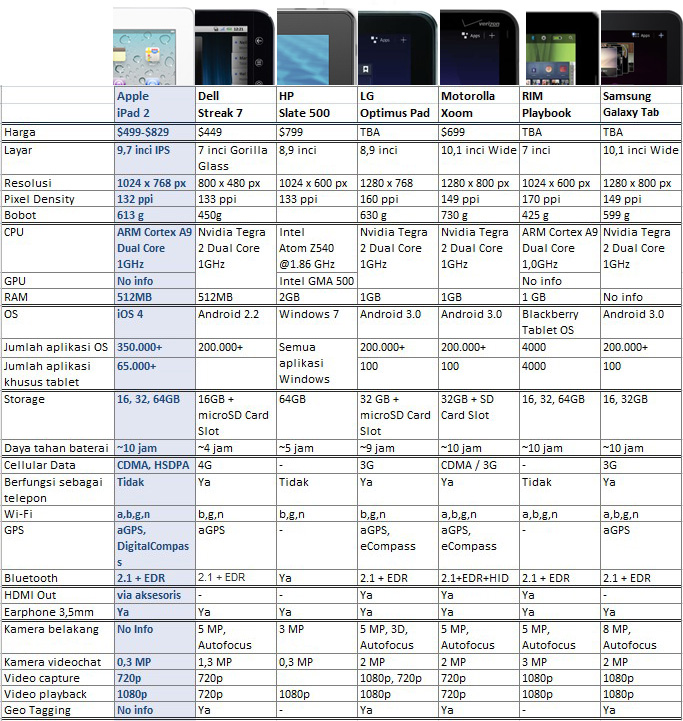Click the 'Storage' row label
683x721 pixels.
coord(24,399)
